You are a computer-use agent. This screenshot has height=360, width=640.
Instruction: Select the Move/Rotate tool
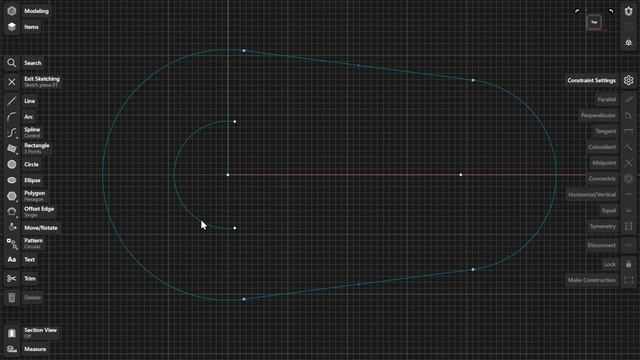tap(12, 228)
